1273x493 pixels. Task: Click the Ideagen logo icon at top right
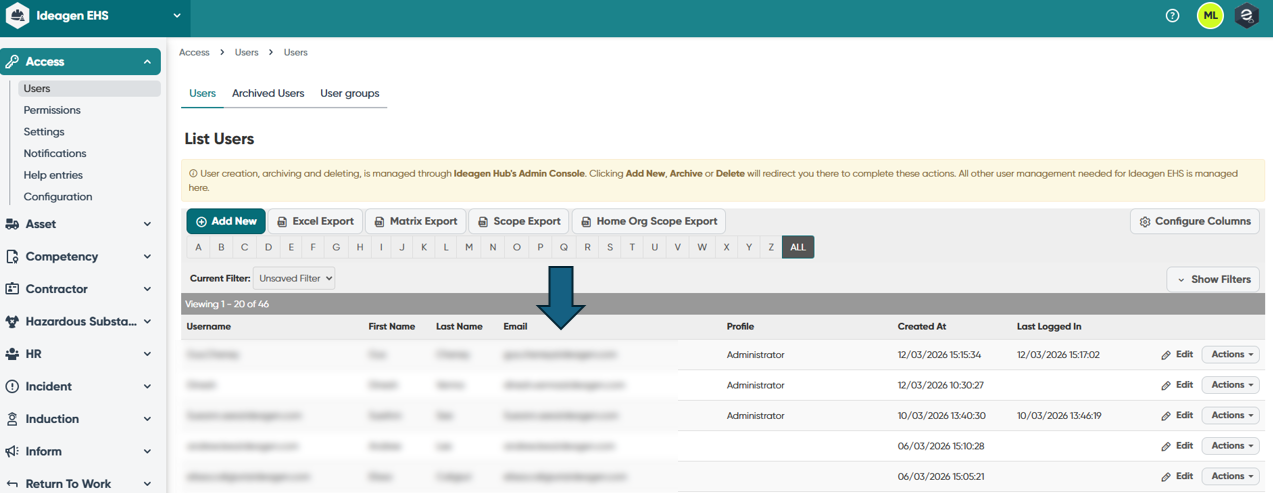pyautogui.click(x=1246, y=16)
